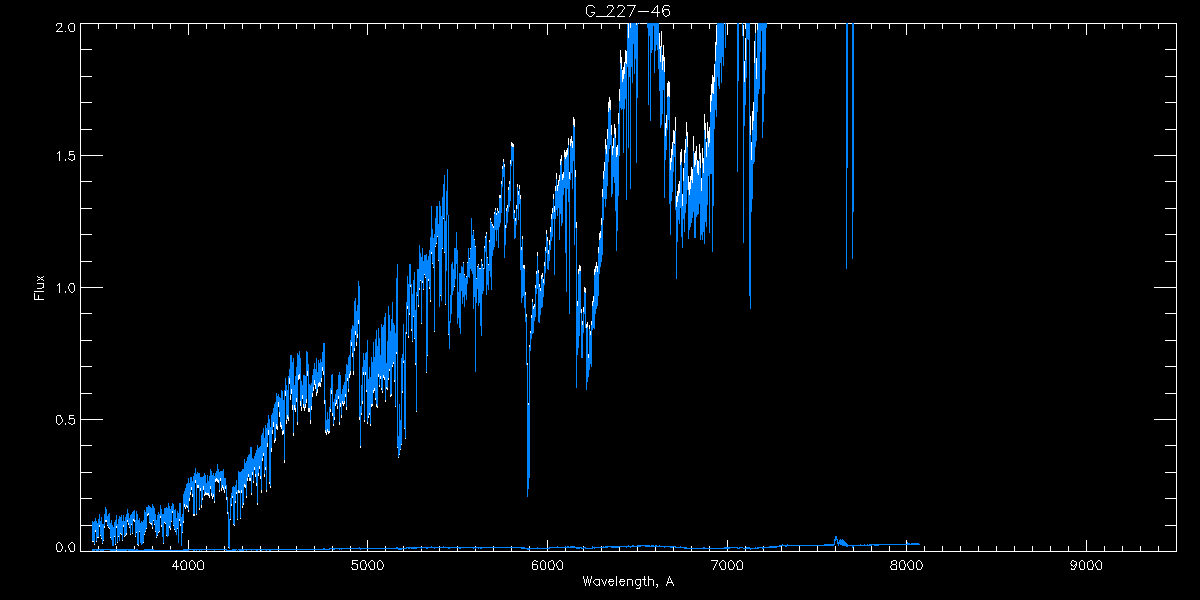Select the 7000 wavelength tick label

(x=727, y=566)
